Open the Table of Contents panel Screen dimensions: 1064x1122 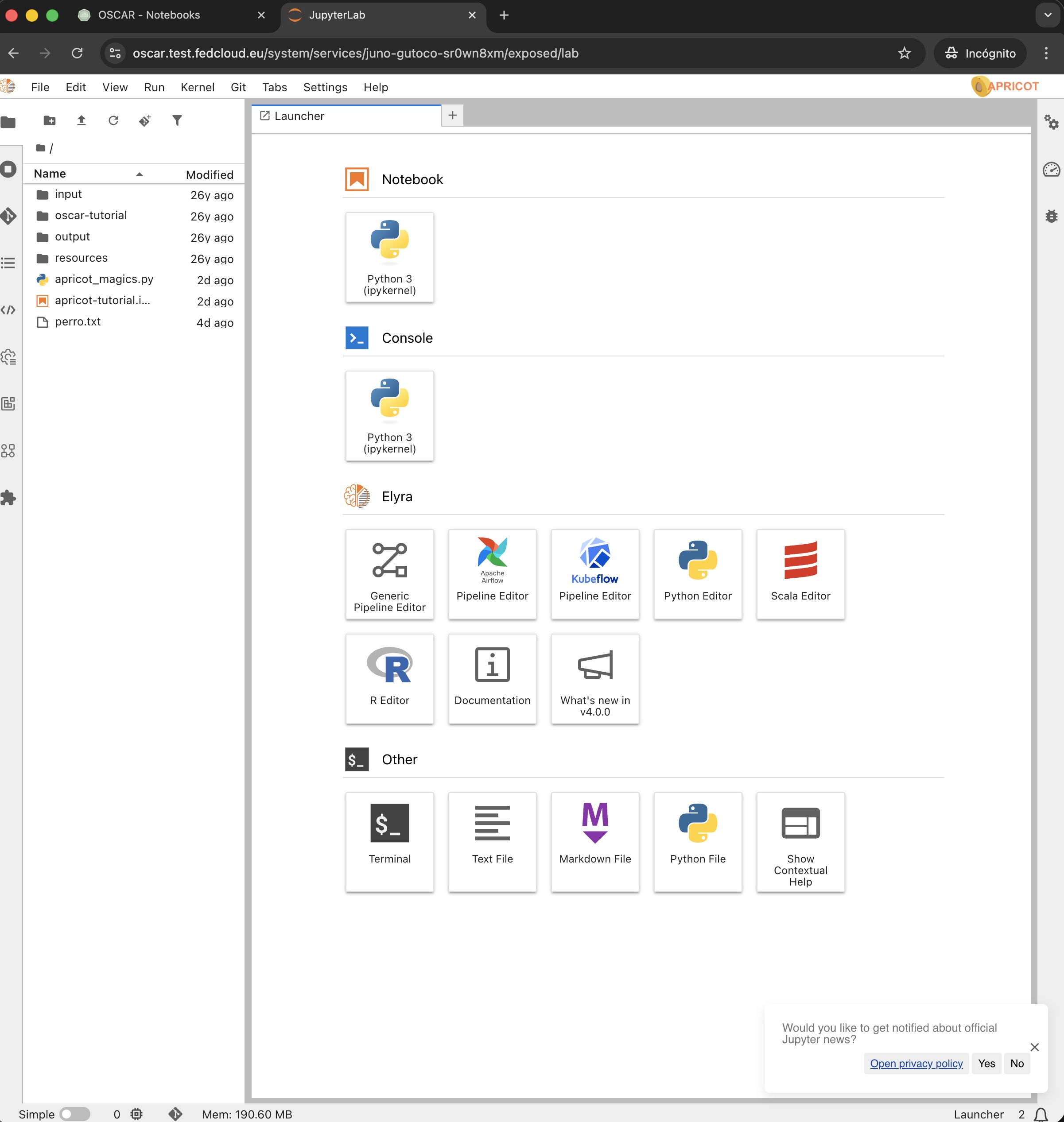(8, 263)
